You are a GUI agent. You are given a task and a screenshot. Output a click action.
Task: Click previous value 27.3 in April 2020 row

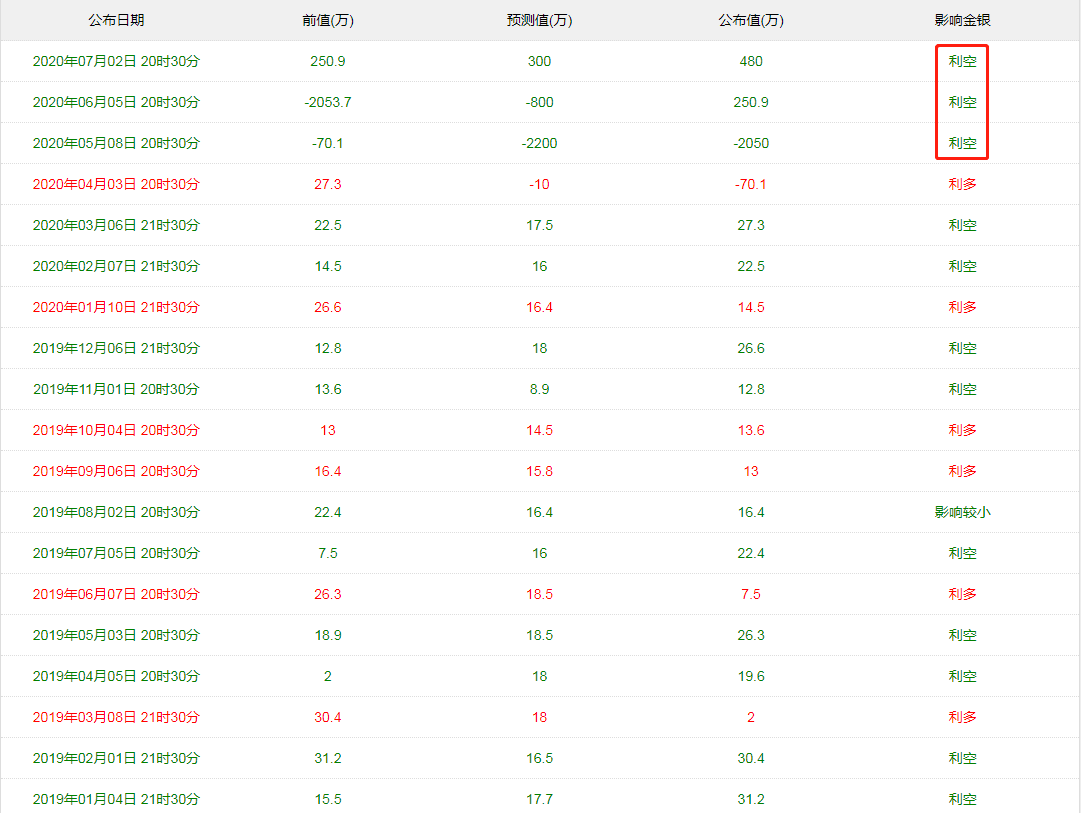(x=327, y=184)
